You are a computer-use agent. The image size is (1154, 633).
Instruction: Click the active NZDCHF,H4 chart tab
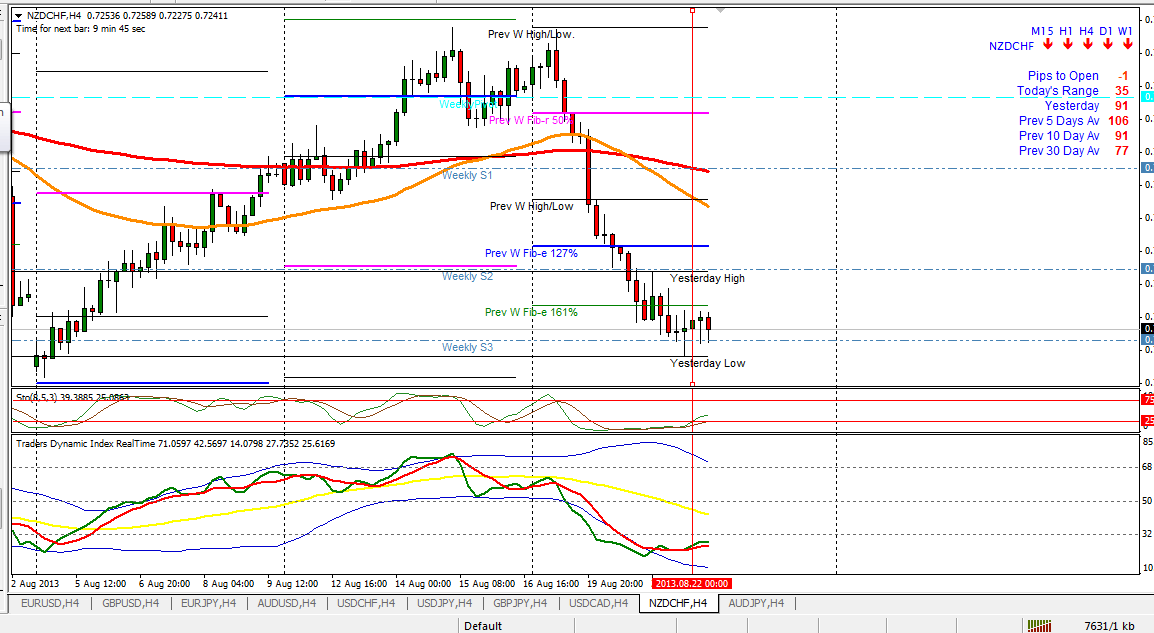click(x=678, y=603)
